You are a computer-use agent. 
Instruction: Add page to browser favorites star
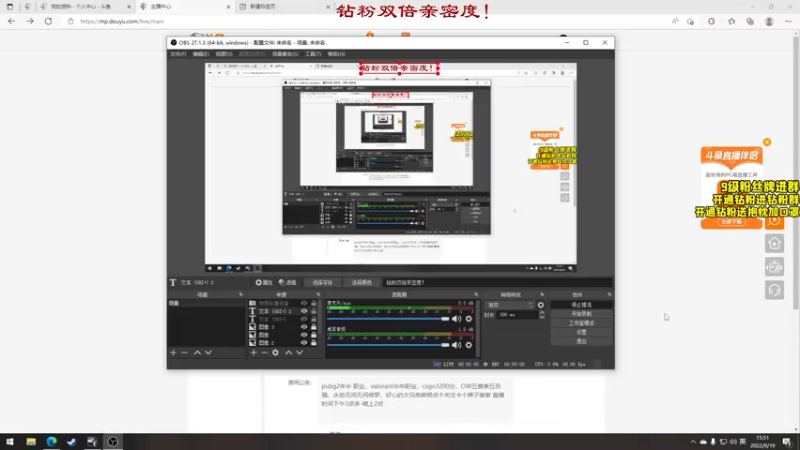pyautogui.click(x=690, y=21)
